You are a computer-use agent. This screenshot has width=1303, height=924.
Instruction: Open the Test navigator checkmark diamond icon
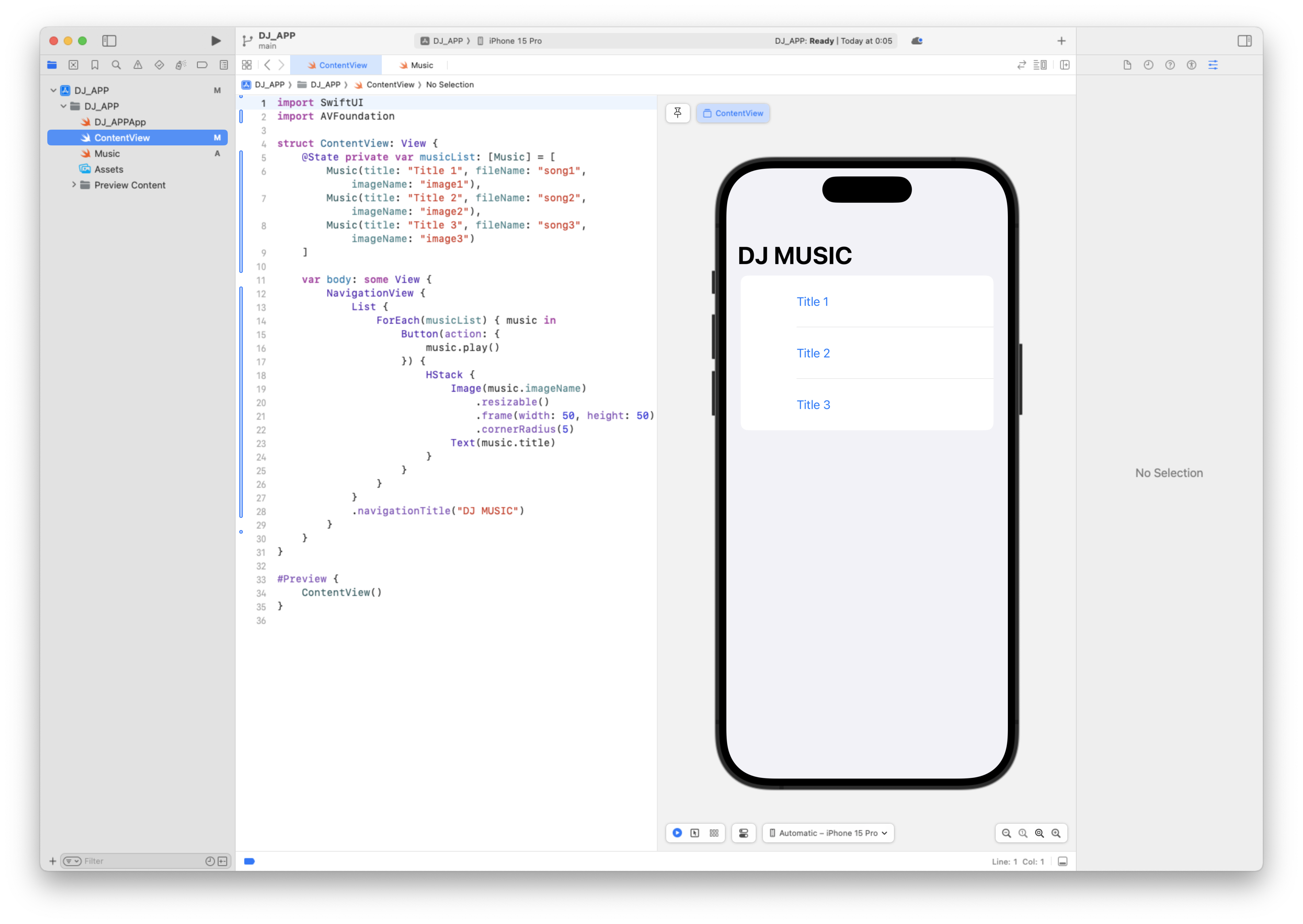click(x=159, y=65)
